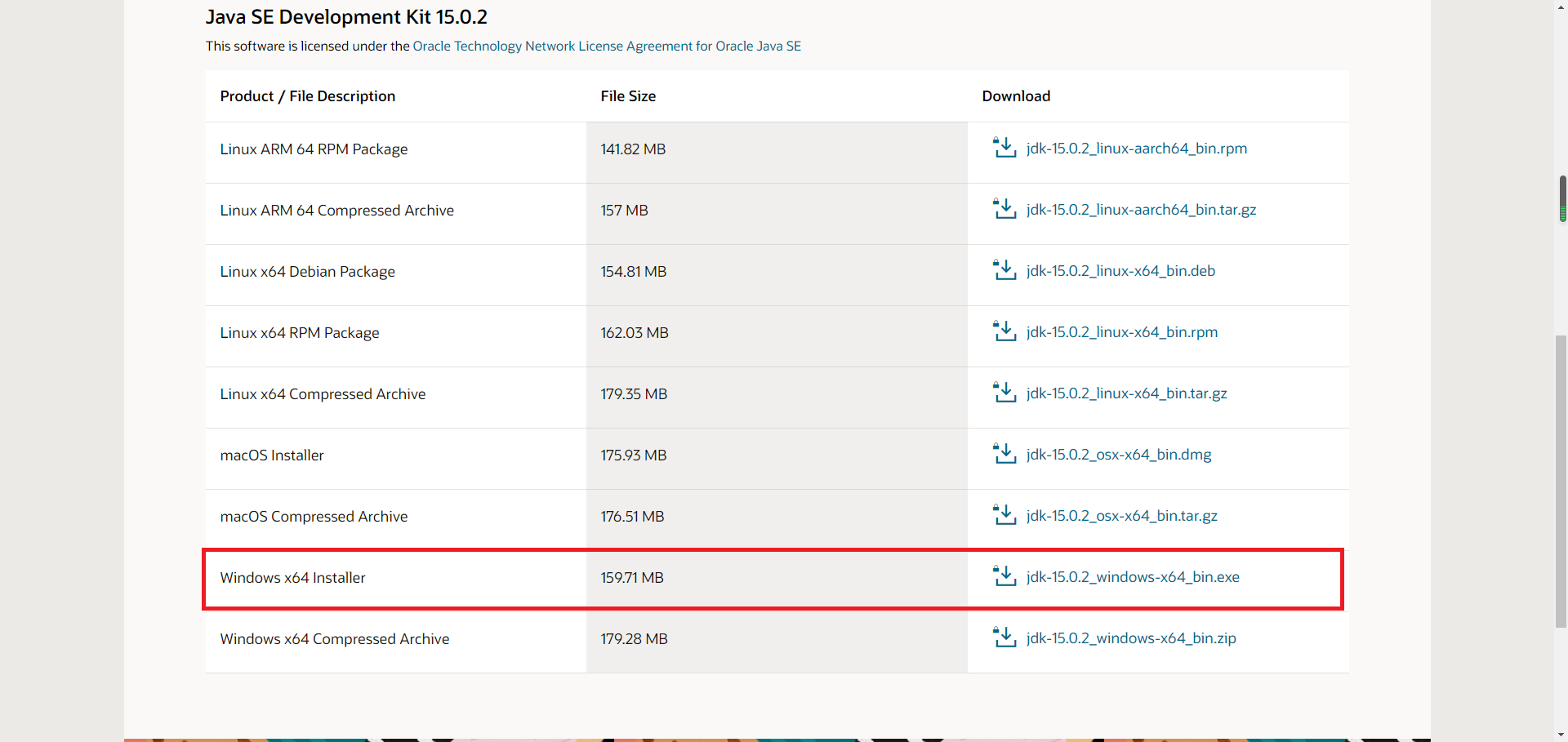Click the 175.93 MB file size cell

tap(777, 459)
